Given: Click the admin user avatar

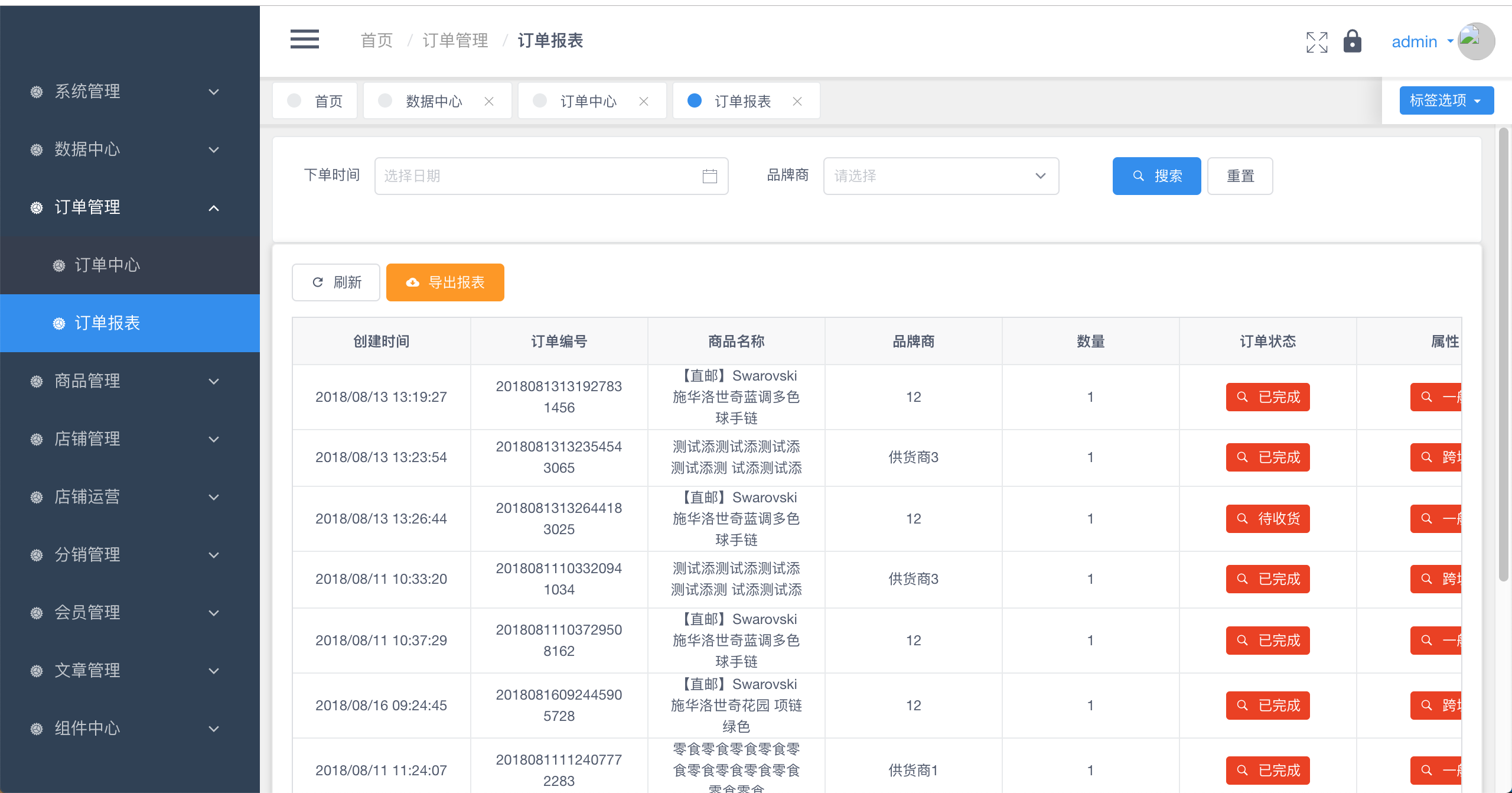Looking at the screenshot, I should coord(1476,41).
